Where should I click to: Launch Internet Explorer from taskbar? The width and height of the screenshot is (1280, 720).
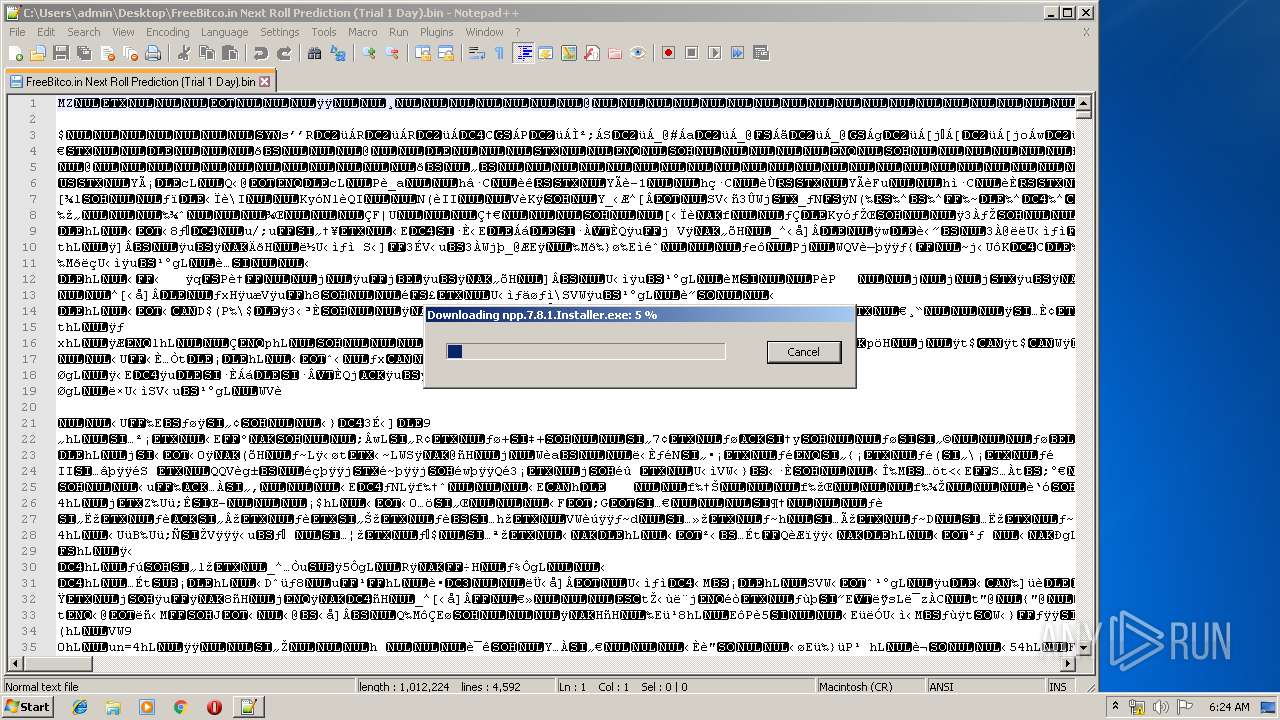(80, 707)
